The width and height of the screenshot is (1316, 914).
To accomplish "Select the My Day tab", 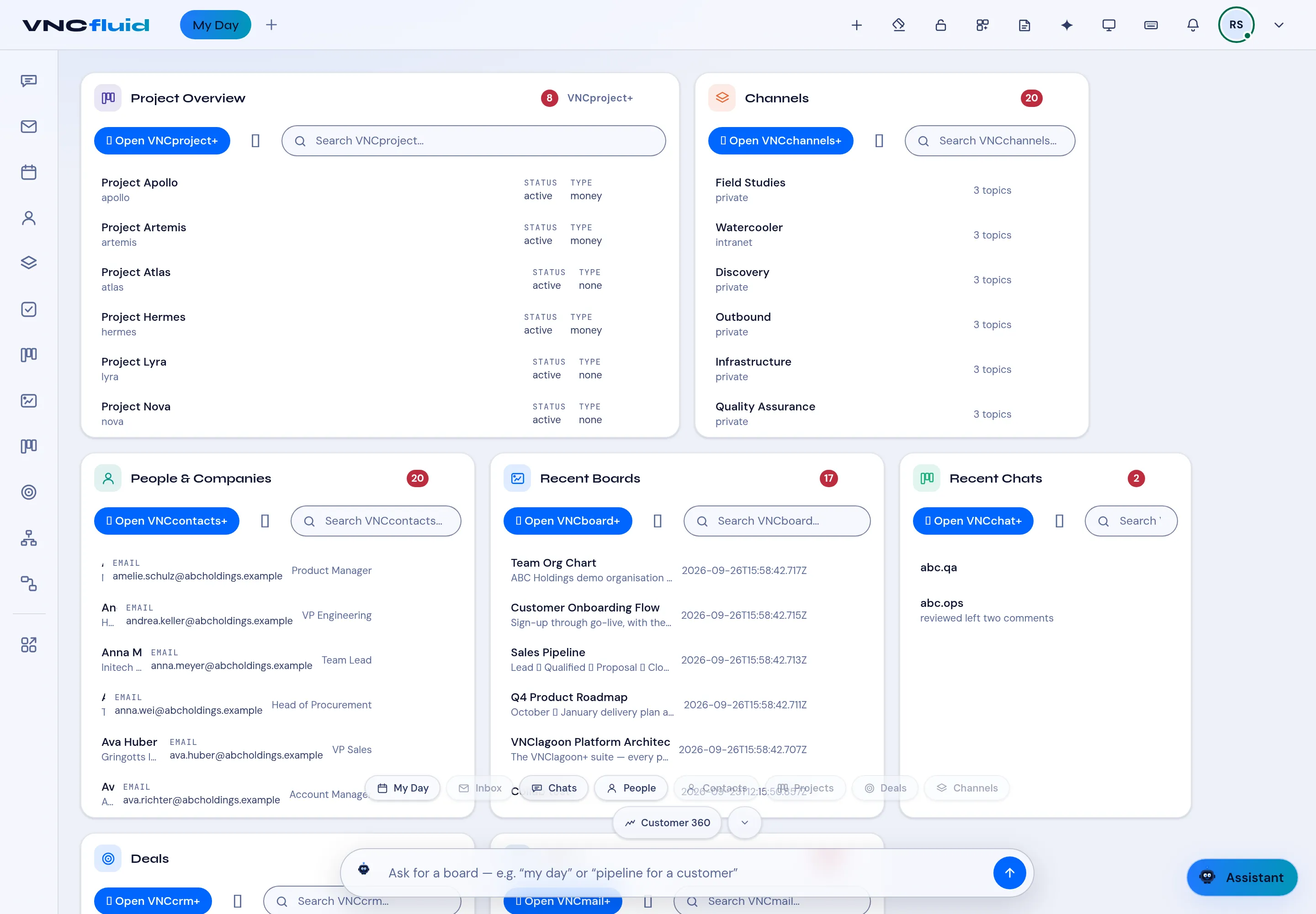I will point(215,25).
